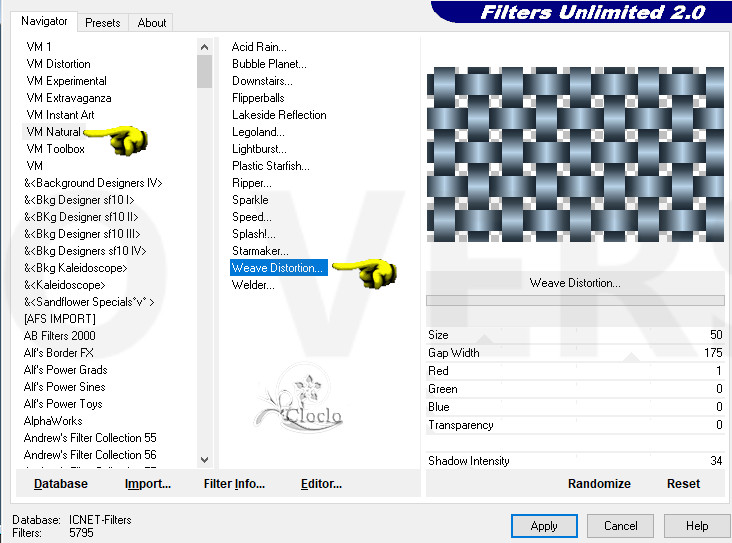Open Help for Filters Unlimited
Viewport: 732px width, 543px height.
(697, 526)
